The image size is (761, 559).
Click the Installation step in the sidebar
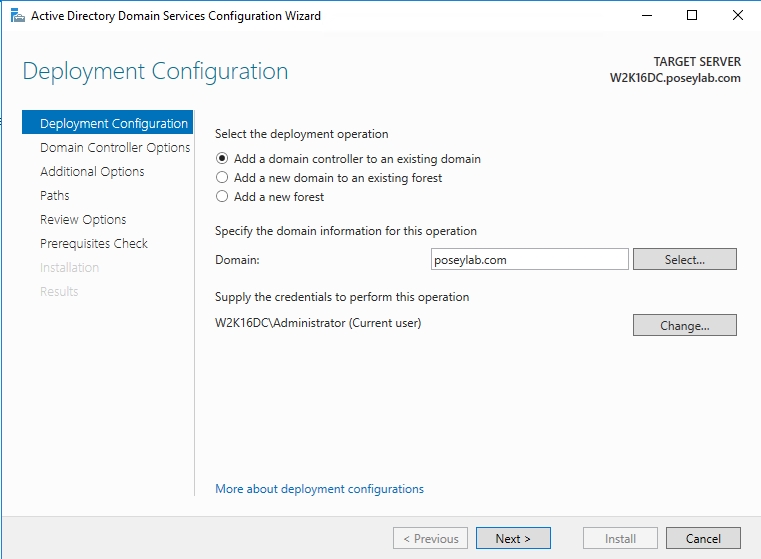pyautogui.click(x=69, y=267)
